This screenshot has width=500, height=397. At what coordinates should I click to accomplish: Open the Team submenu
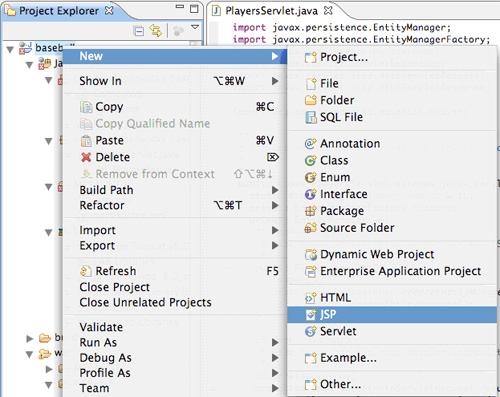175,388
